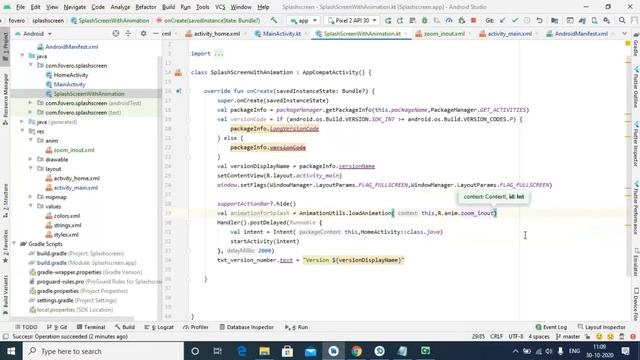This screenshot has width=640, height=360.
Task: Click the happy smiley feedback icon
Action: click(x=599, y=337)
